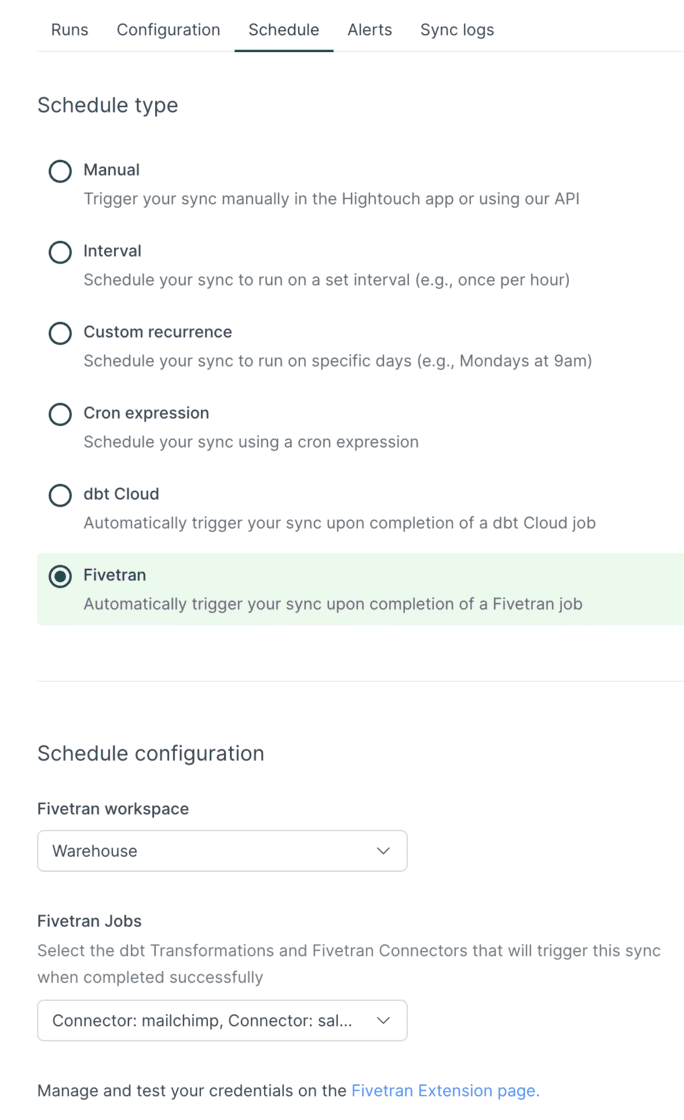Screen dimensions: 684x1120
Task: Stay on the Schedule tab
Action: (x=283, y=30)
